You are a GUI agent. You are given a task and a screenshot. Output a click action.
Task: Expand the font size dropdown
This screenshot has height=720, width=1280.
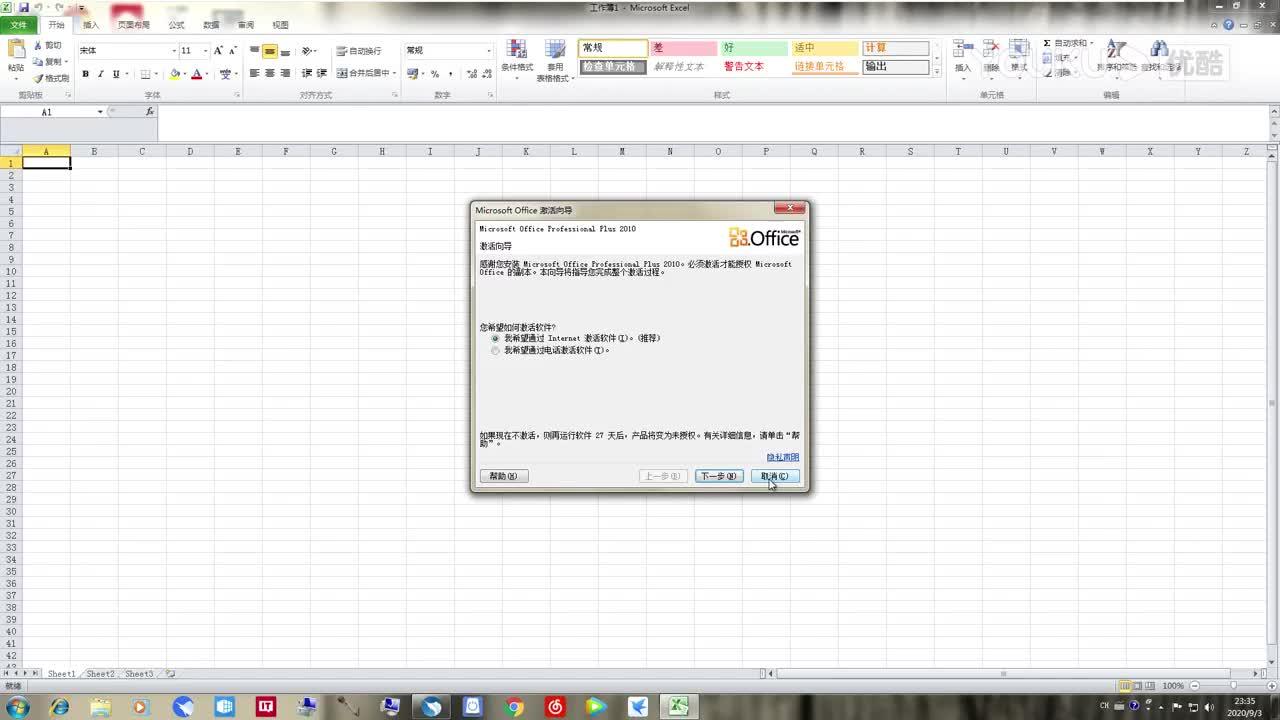coord(205,50)
